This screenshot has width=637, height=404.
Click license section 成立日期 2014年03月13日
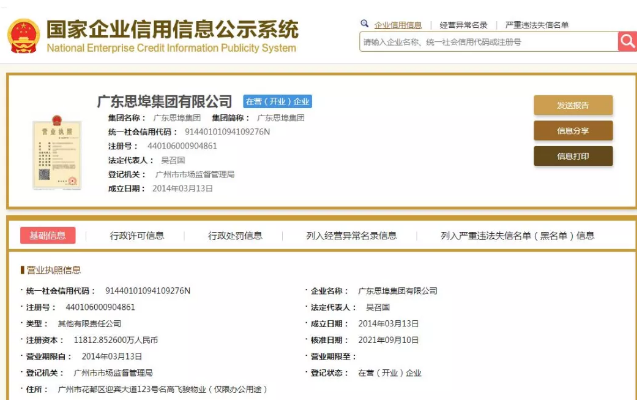click(388, 324)
